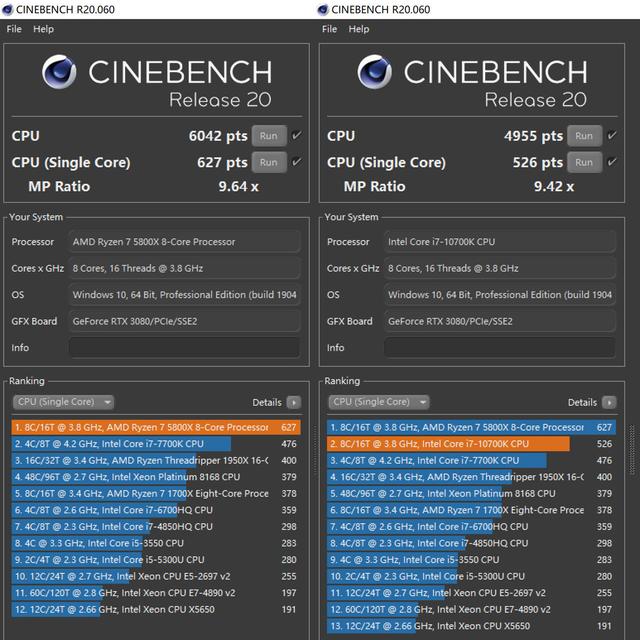Select Ryzen 7 5800X top row in right window

[471, 427]
